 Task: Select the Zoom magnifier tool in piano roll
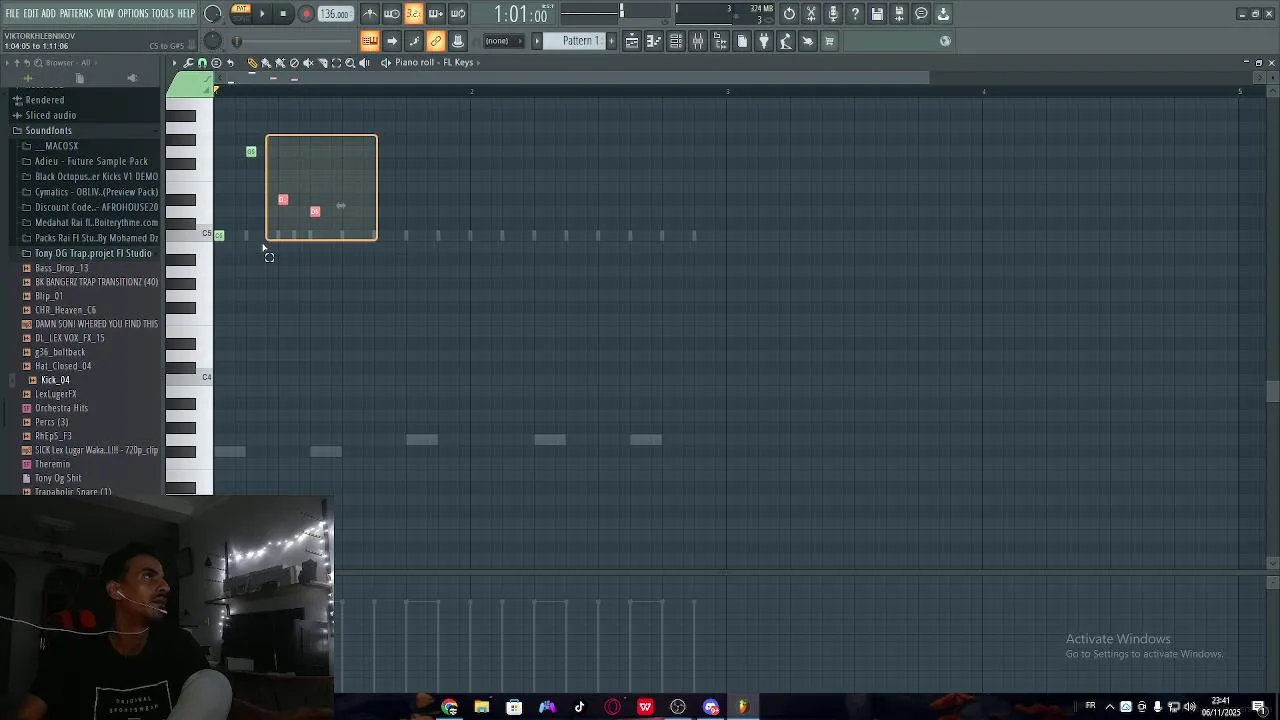coord(350,63)
